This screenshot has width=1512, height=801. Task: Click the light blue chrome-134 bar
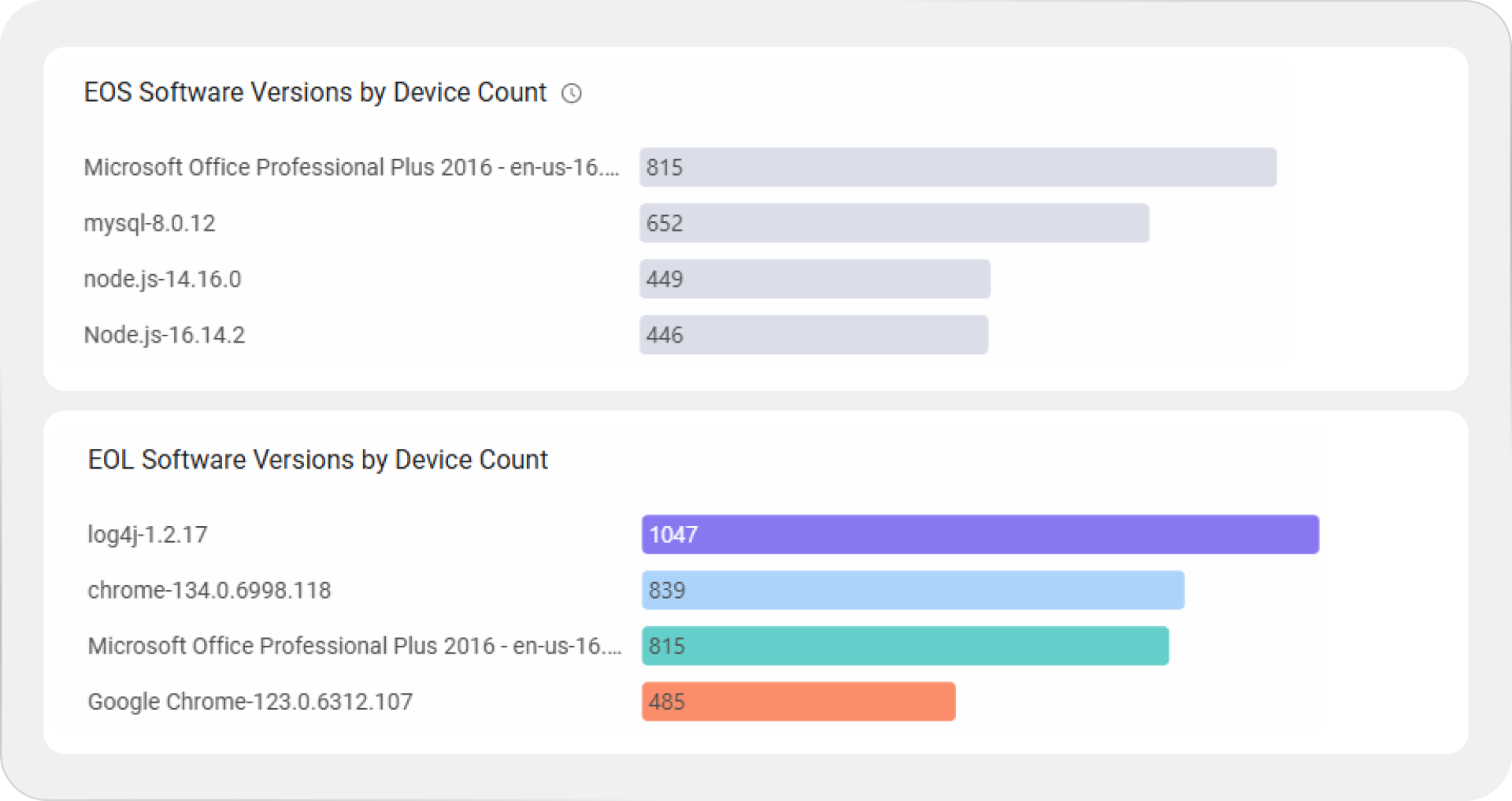click(x=913, y=590)
